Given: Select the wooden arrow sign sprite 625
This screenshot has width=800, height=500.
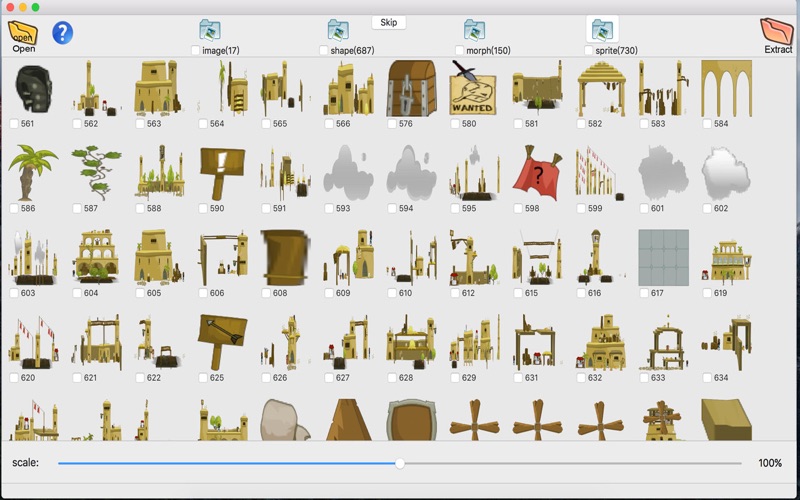Looking at the screenshot, I should tap(222, 342).
